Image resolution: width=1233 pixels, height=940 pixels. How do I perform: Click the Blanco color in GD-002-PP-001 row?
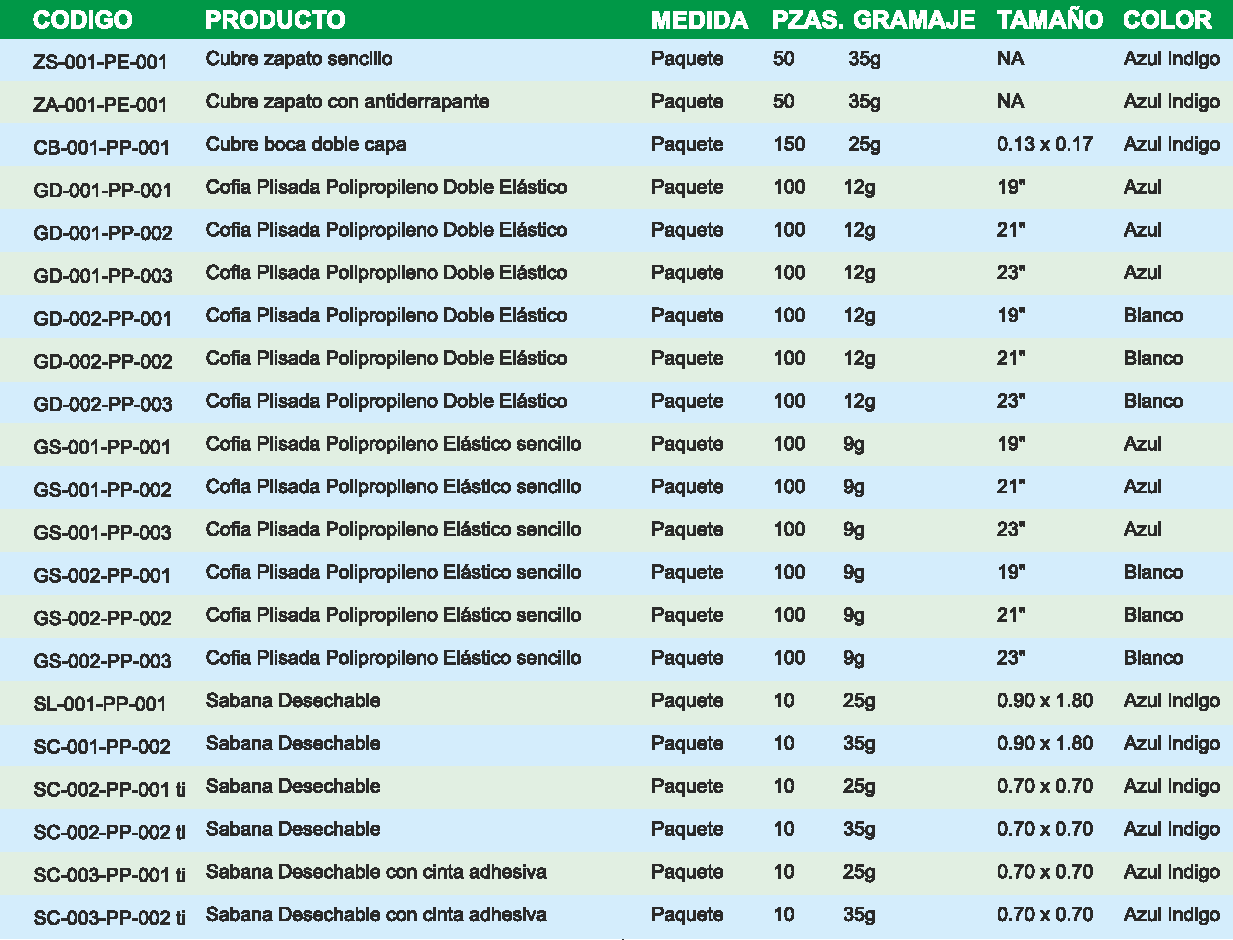point(1153,316)
